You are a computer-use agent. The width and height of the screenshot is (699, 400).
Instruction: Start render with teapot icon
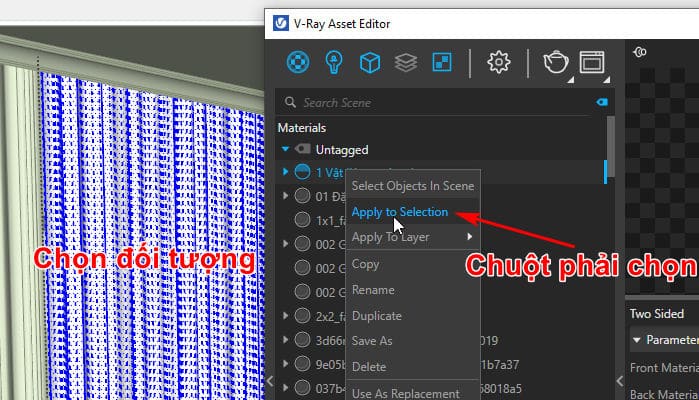tap(555, 63)
